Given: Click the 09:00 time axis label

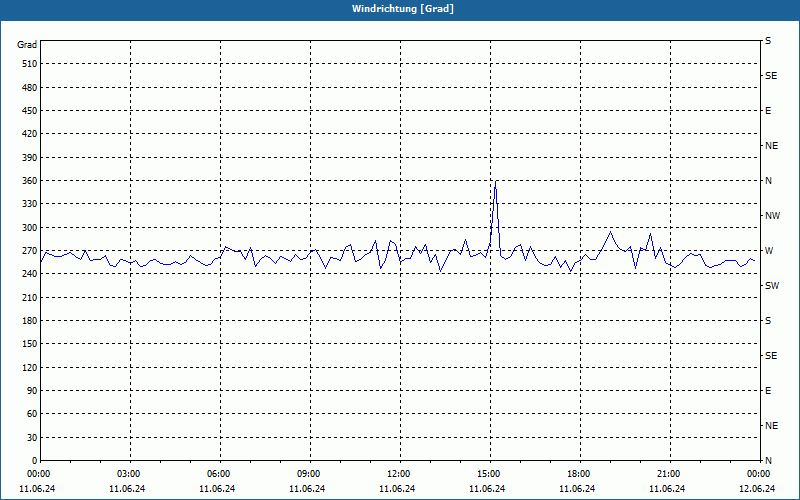Looking at the screenshot, I should point(309,474).
